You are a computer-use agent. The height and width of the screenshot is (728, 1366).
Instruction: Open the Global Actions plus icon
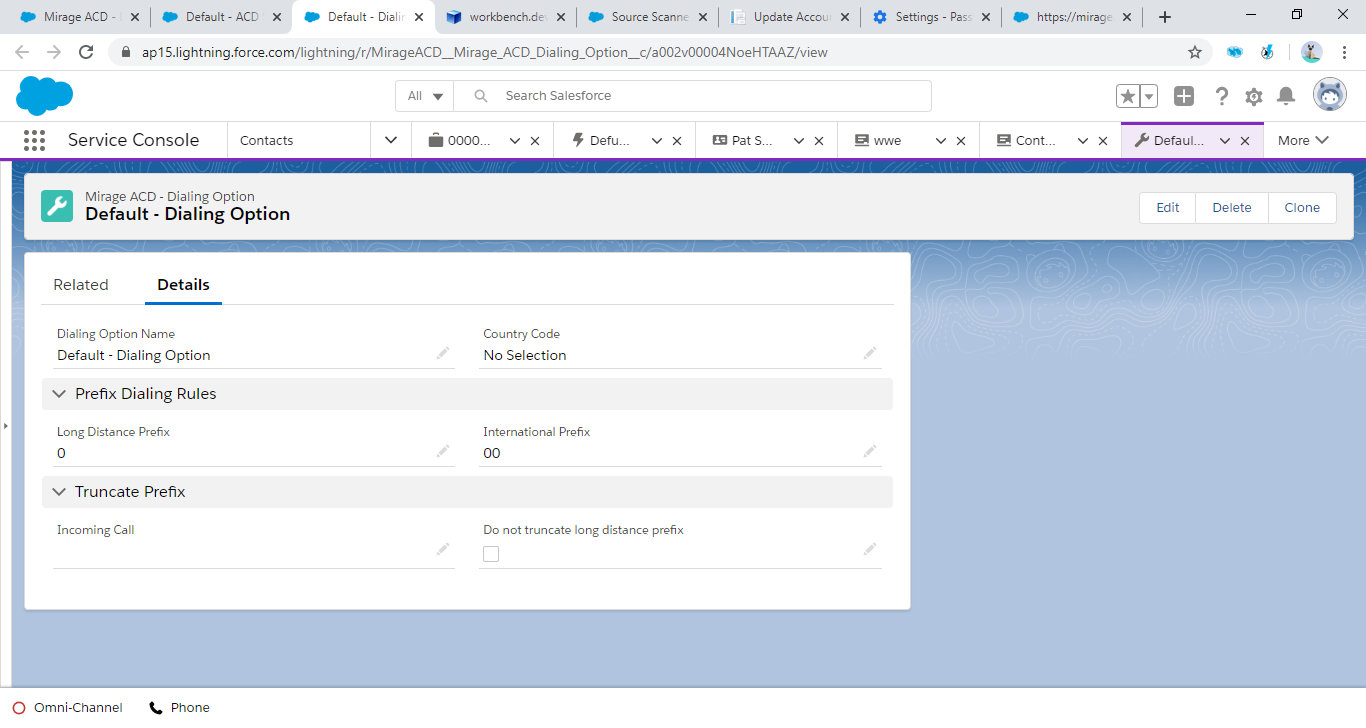1184,96
